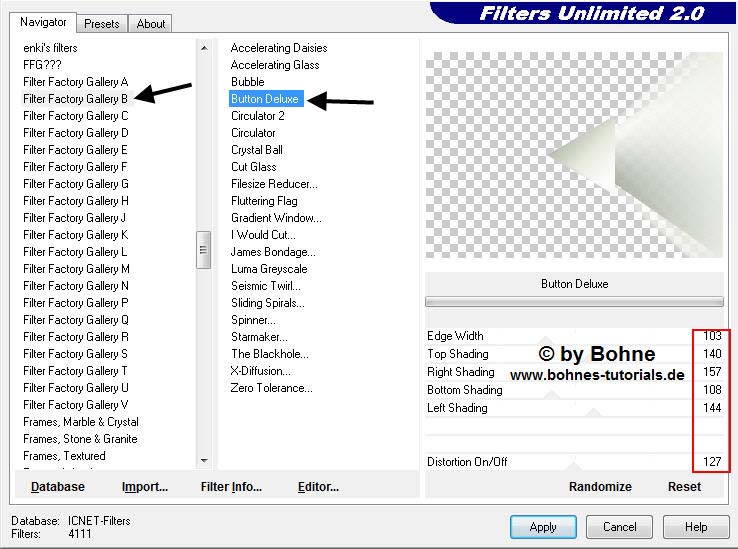Select Crystal Ball filter in list
Viewport: 738px width, 549px height.
click(x=257, y=150)
